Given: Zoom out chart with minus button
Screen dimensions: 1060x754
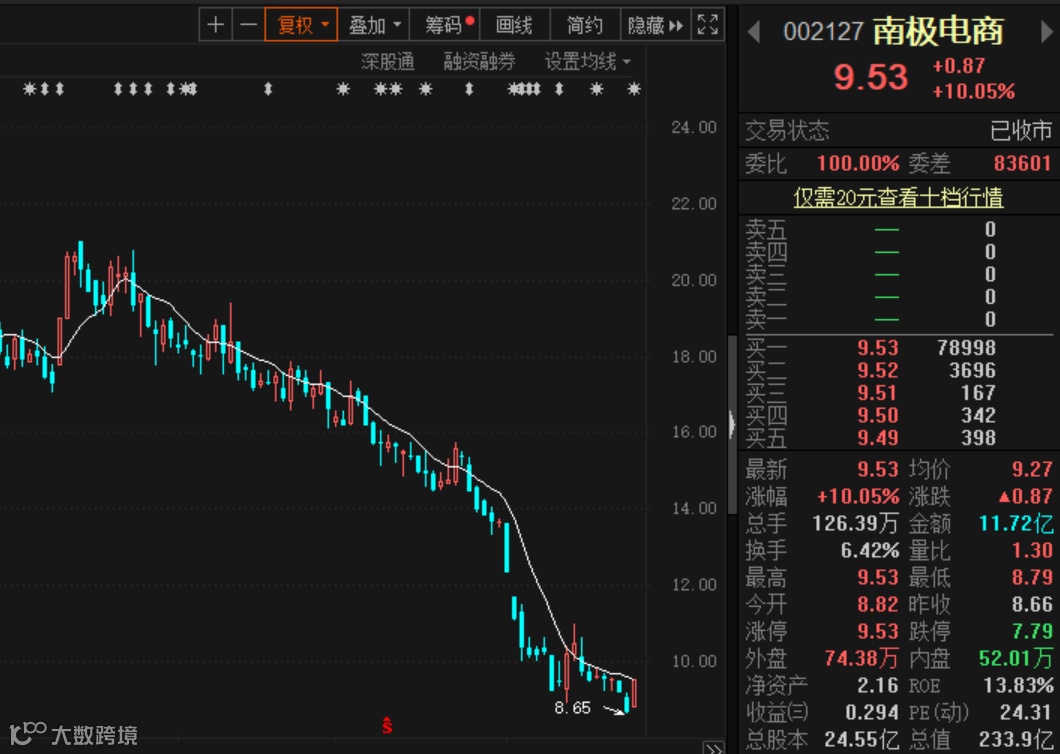Looking at the screenshot, I should (248, 25).
